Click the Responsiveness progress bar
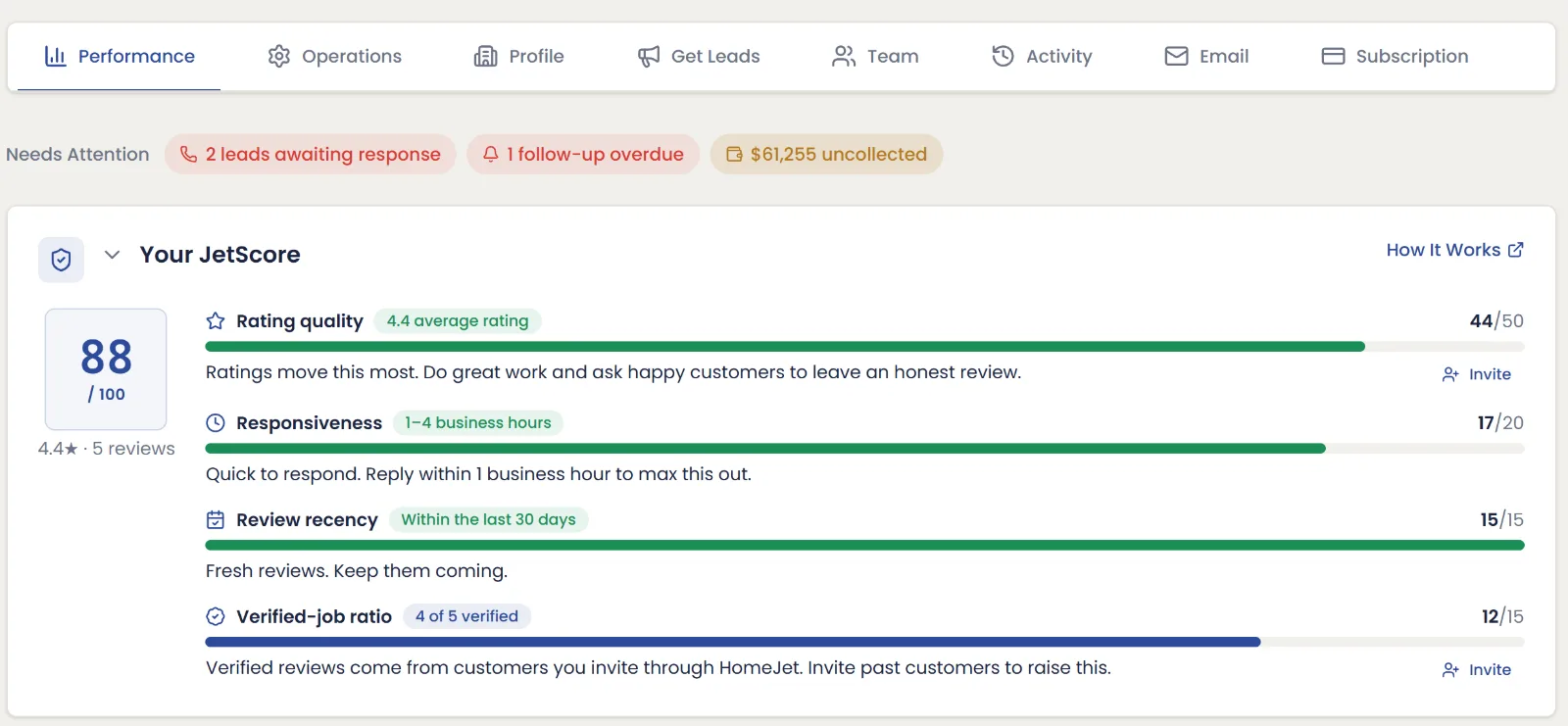 (864, 449)
